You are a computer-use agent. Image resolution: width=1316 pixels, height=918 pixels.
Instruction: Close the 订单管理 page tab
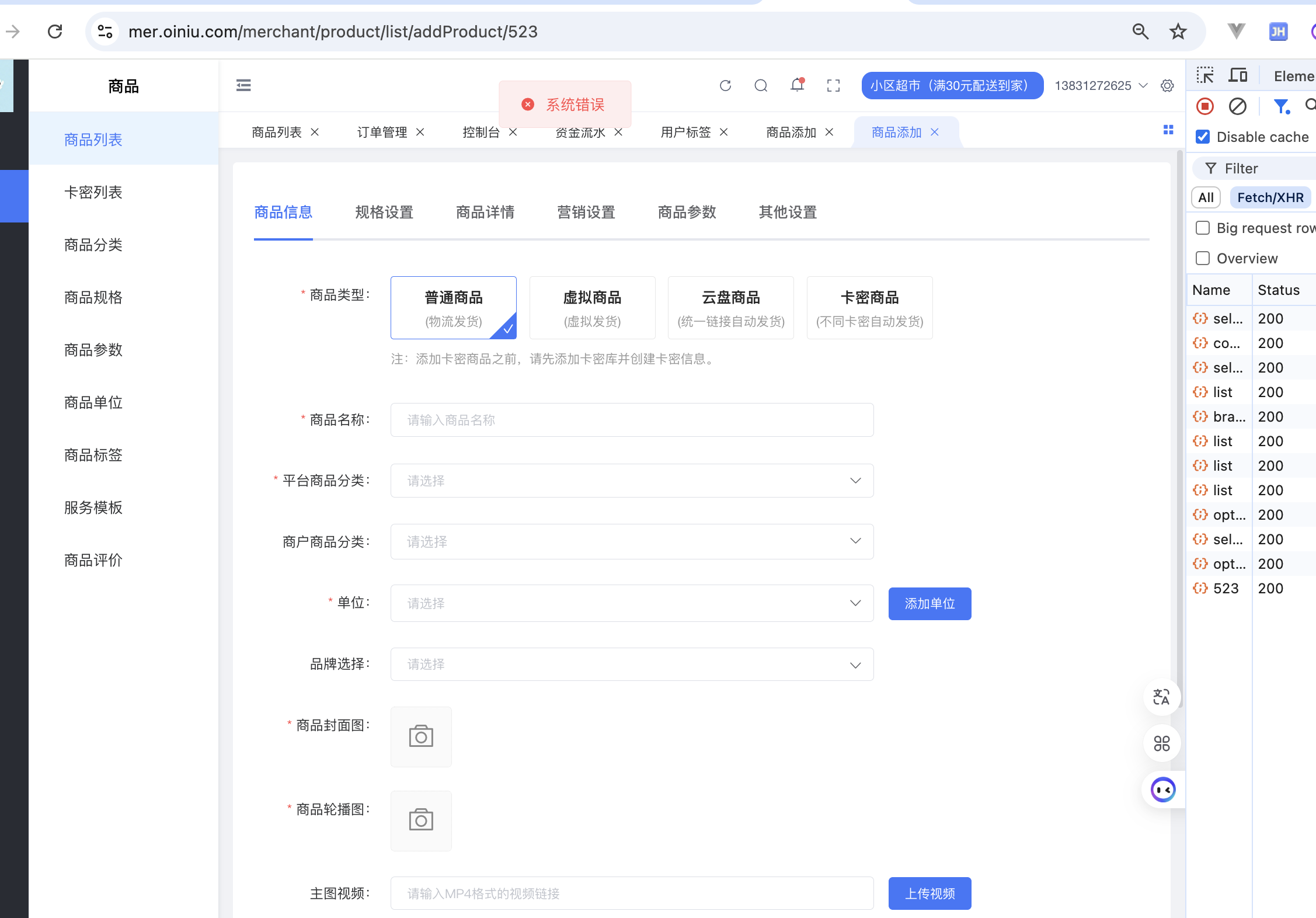[x=420, y=132]
